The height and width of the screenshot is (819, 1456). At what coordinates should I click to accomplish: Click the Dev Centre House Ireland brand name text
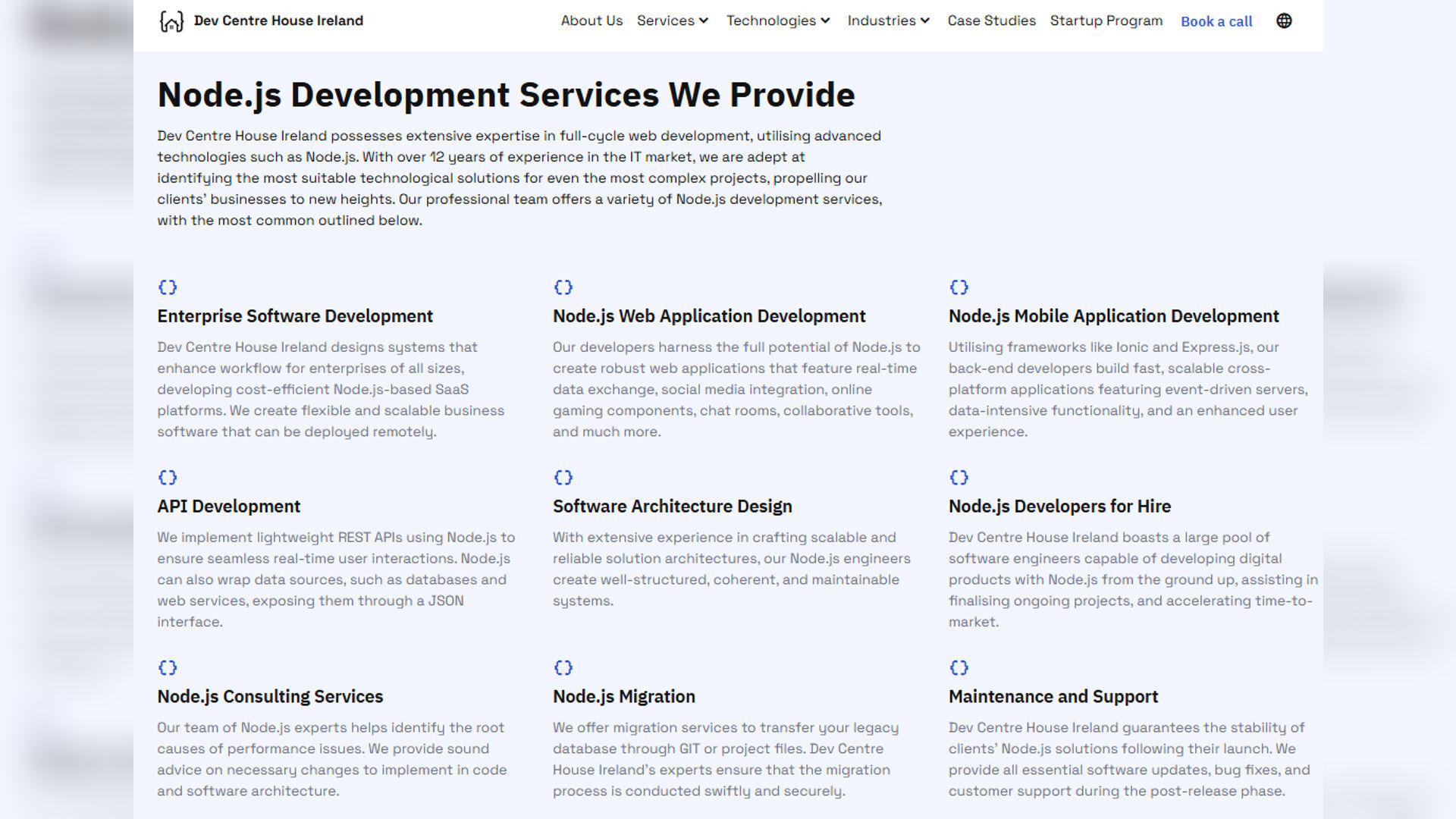(x=279, y=20)
